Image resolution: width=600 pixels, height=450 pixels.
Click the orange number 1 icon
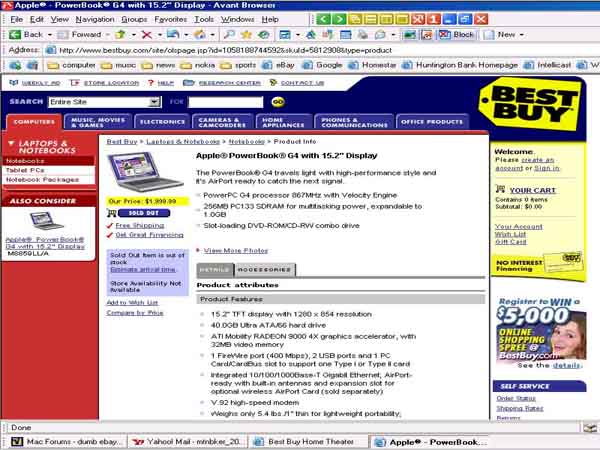(x=434, y=19)
